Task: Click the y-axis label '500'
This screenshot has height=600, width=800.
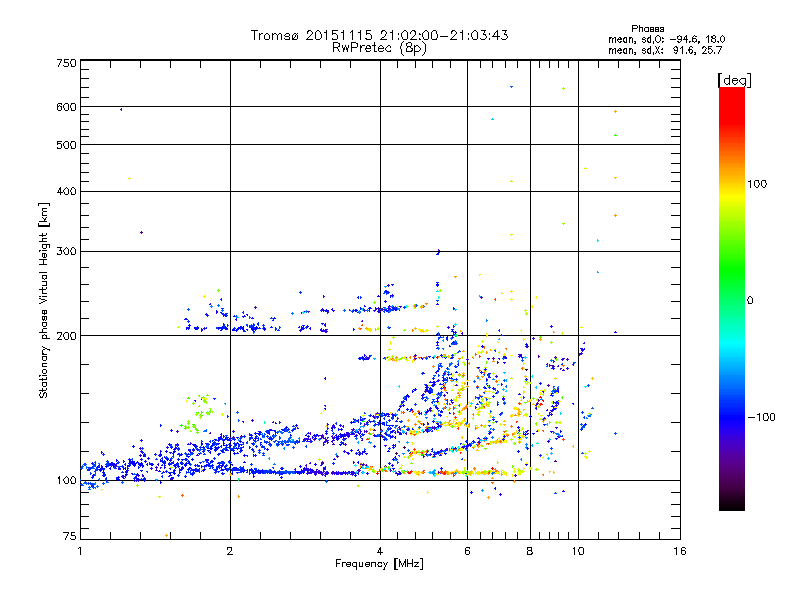Action: (66, 145)
